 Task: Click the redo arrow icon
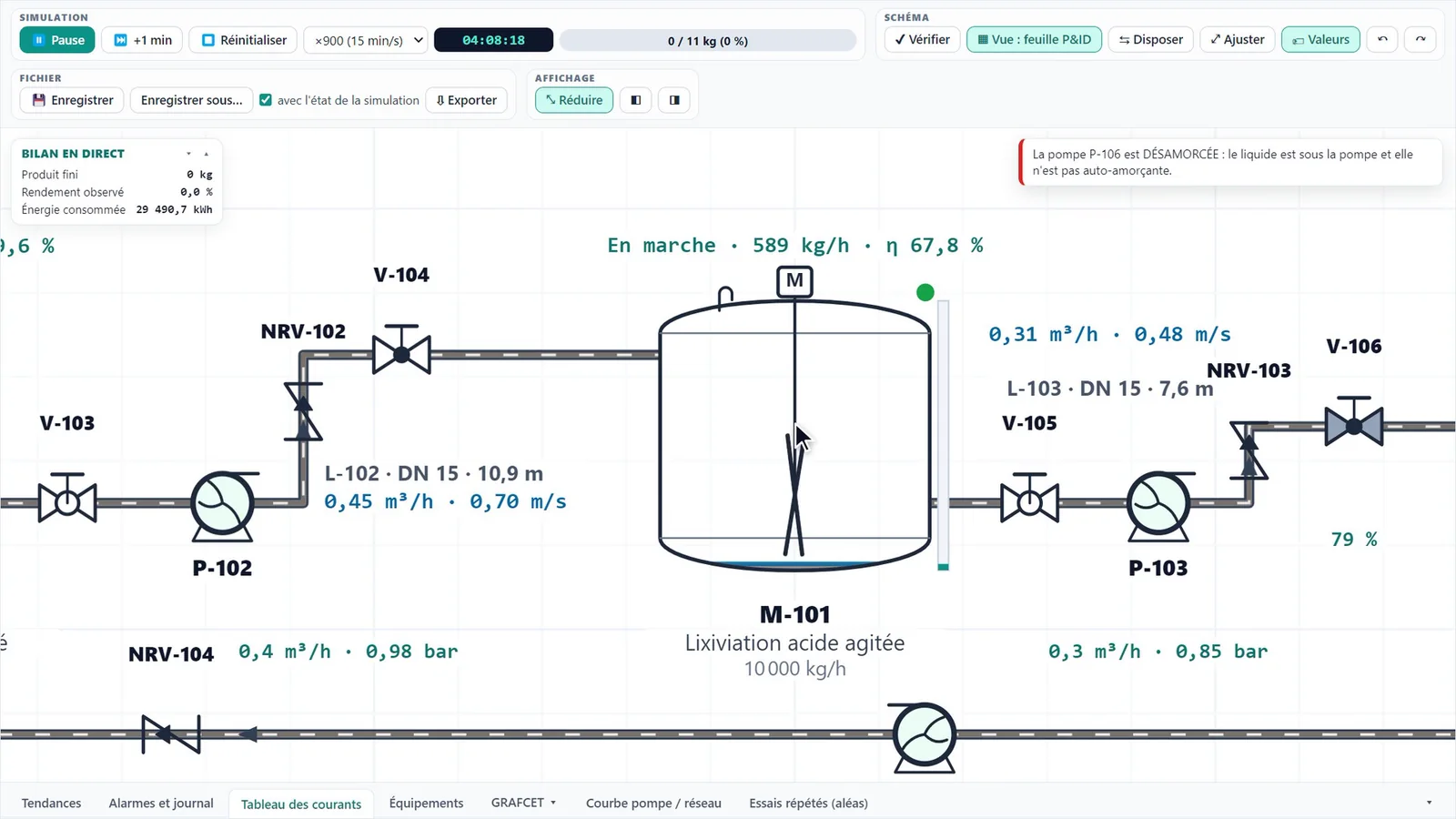[1421, 39]
